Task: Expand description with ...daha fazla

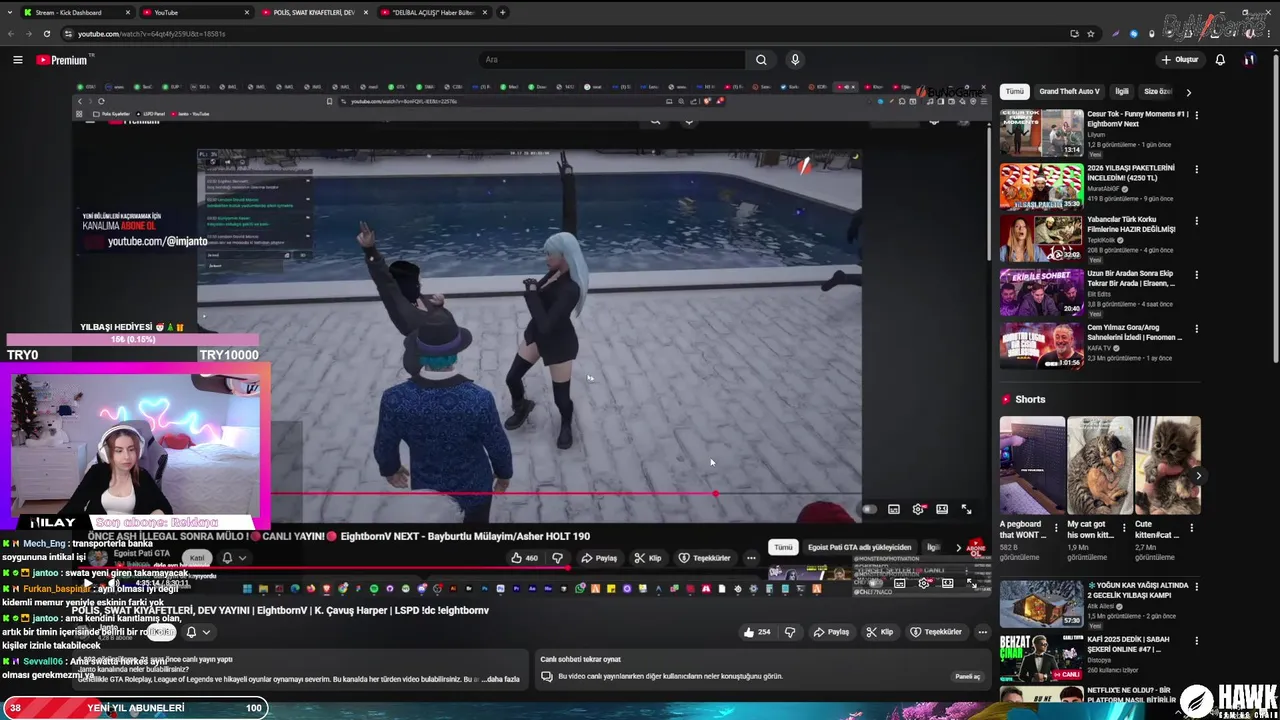Action: 501,679
